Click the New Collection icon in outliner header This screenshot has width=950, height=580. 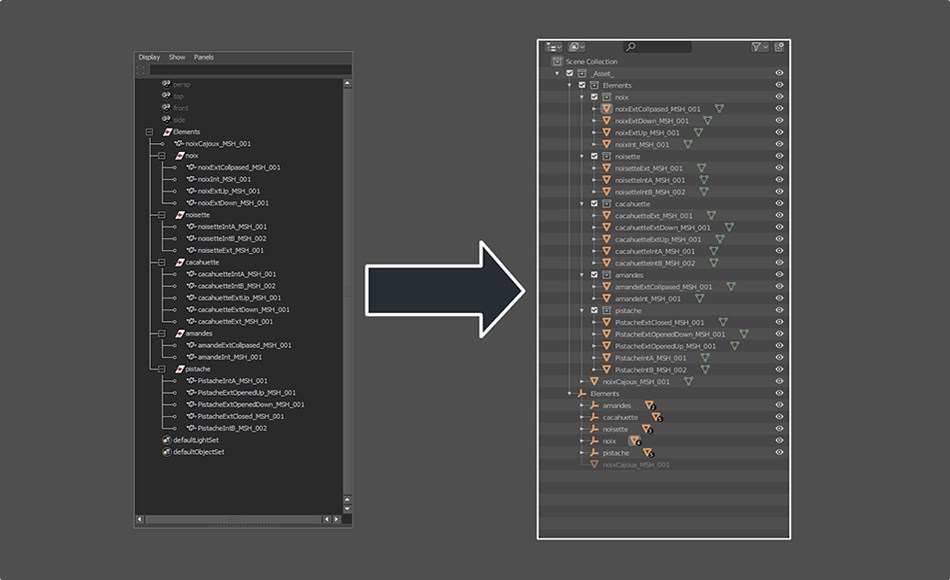point(780,47)
